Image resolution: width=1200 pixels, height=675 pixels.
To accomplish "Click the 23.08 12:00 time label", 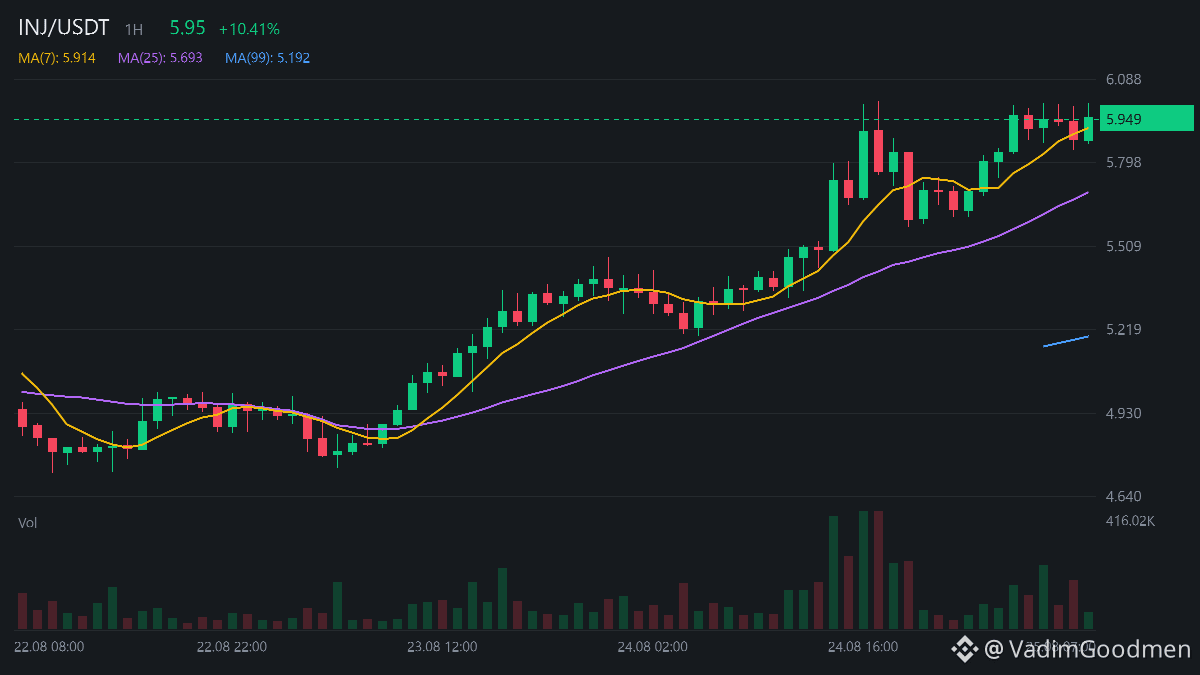I will pyautogui.click(x=442, y=647).
